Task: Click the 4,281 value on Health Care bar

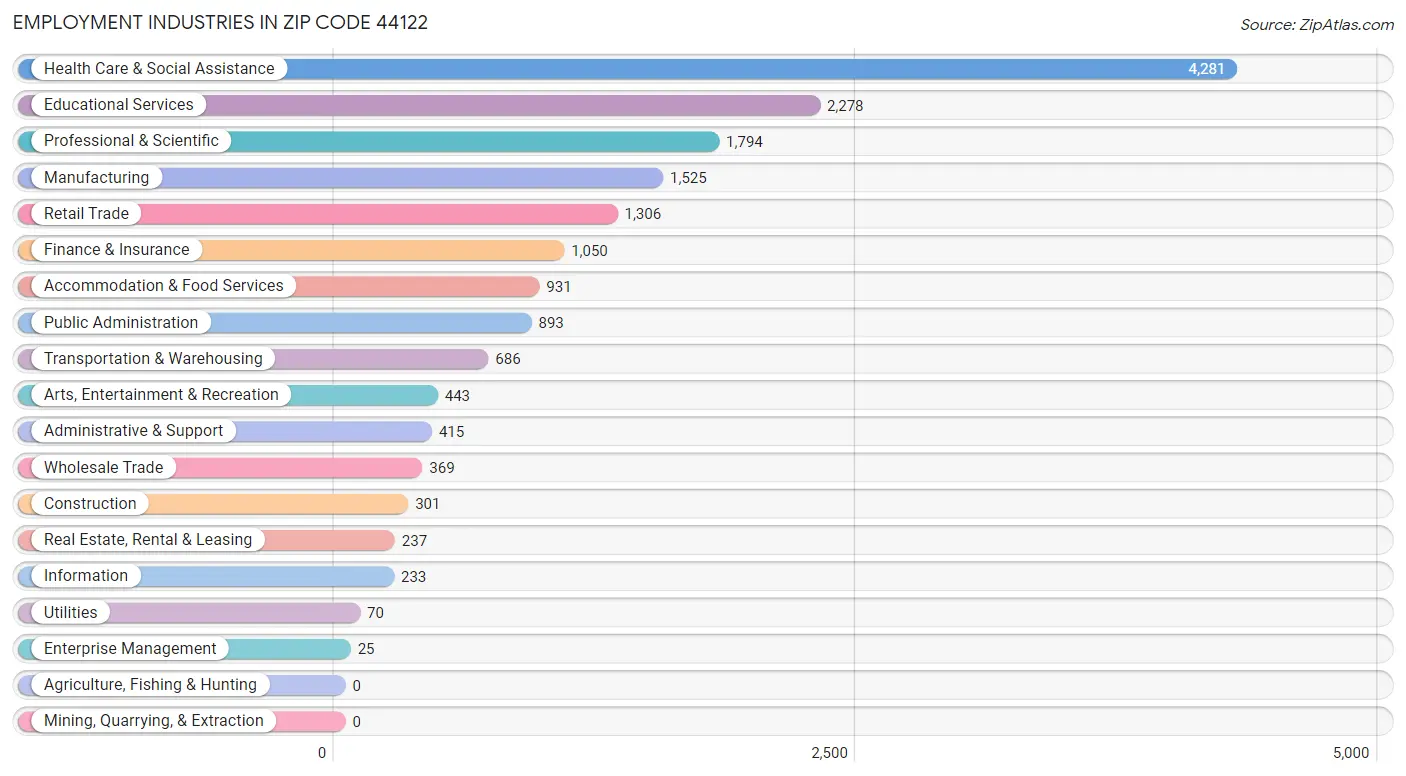Action: coord(1206,69)
